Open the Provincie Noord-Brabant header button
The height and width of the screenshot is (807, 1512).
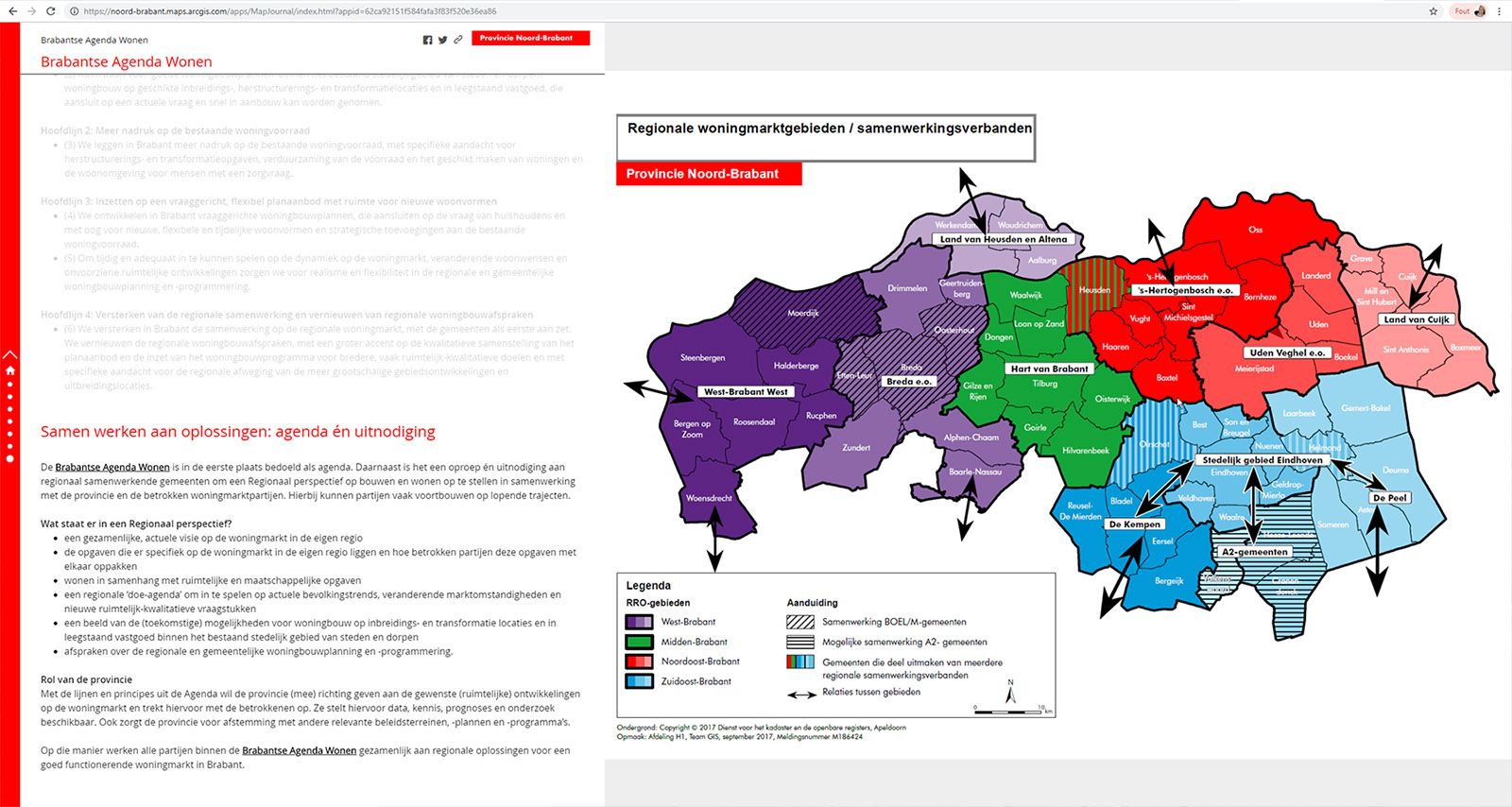click(530, 38)
